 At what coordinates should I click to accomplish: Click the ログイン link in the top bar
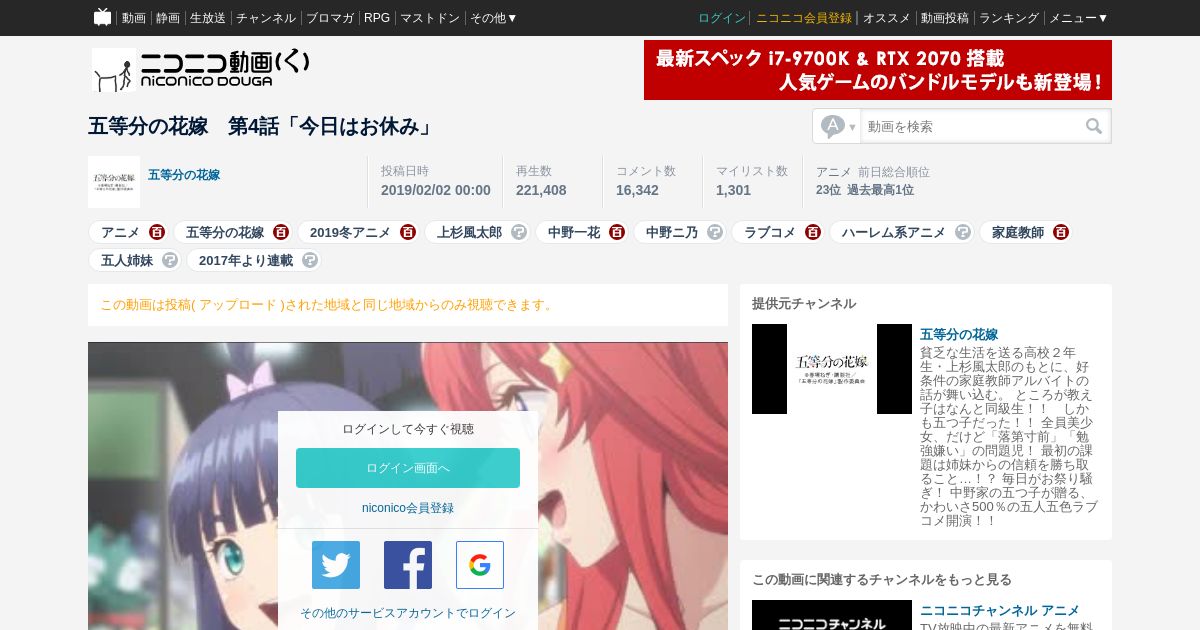[x=722, y=18]
